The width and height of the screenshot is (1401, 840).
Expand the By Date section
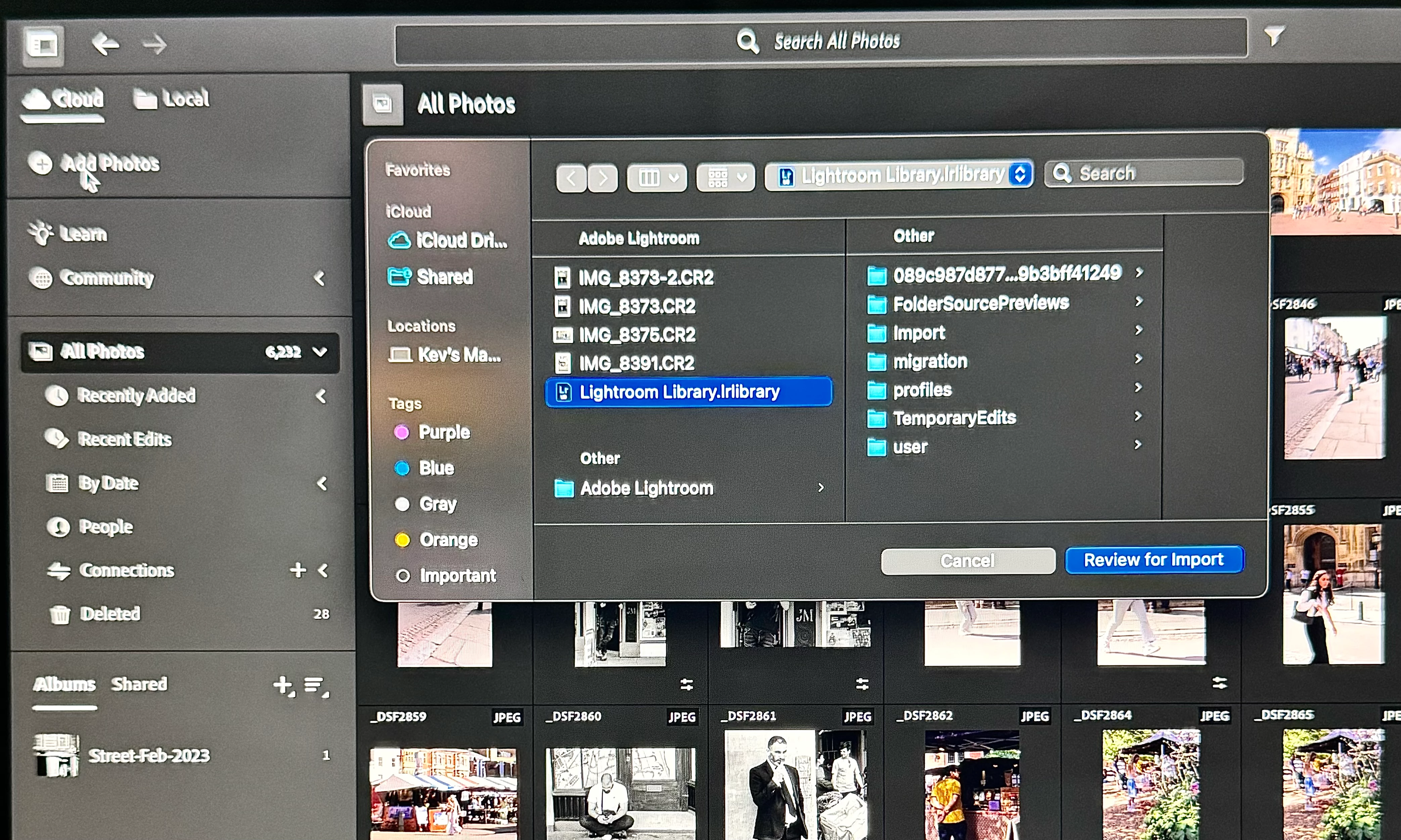[321, 484]
